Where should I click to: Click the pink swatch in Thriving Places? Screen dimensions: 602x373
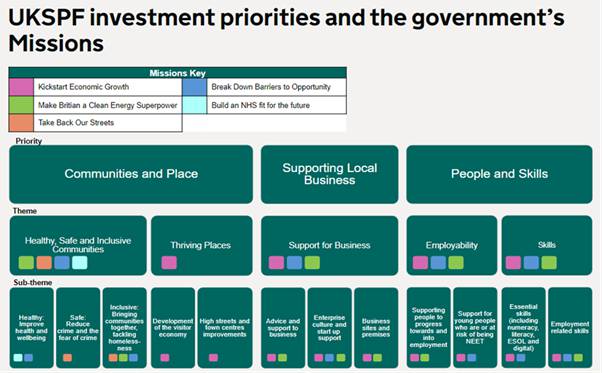coord(169,263)
